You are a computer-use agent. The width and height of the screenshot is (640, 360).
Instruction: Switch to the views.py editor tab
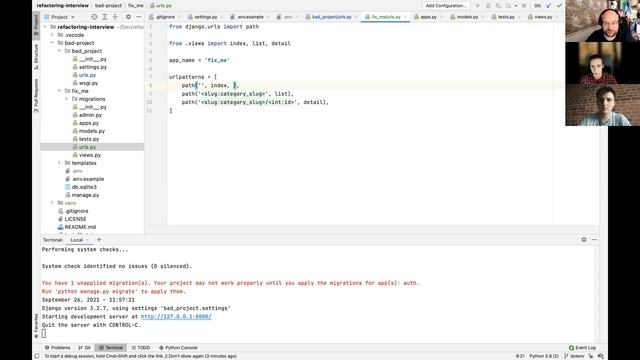pos(543,17)
